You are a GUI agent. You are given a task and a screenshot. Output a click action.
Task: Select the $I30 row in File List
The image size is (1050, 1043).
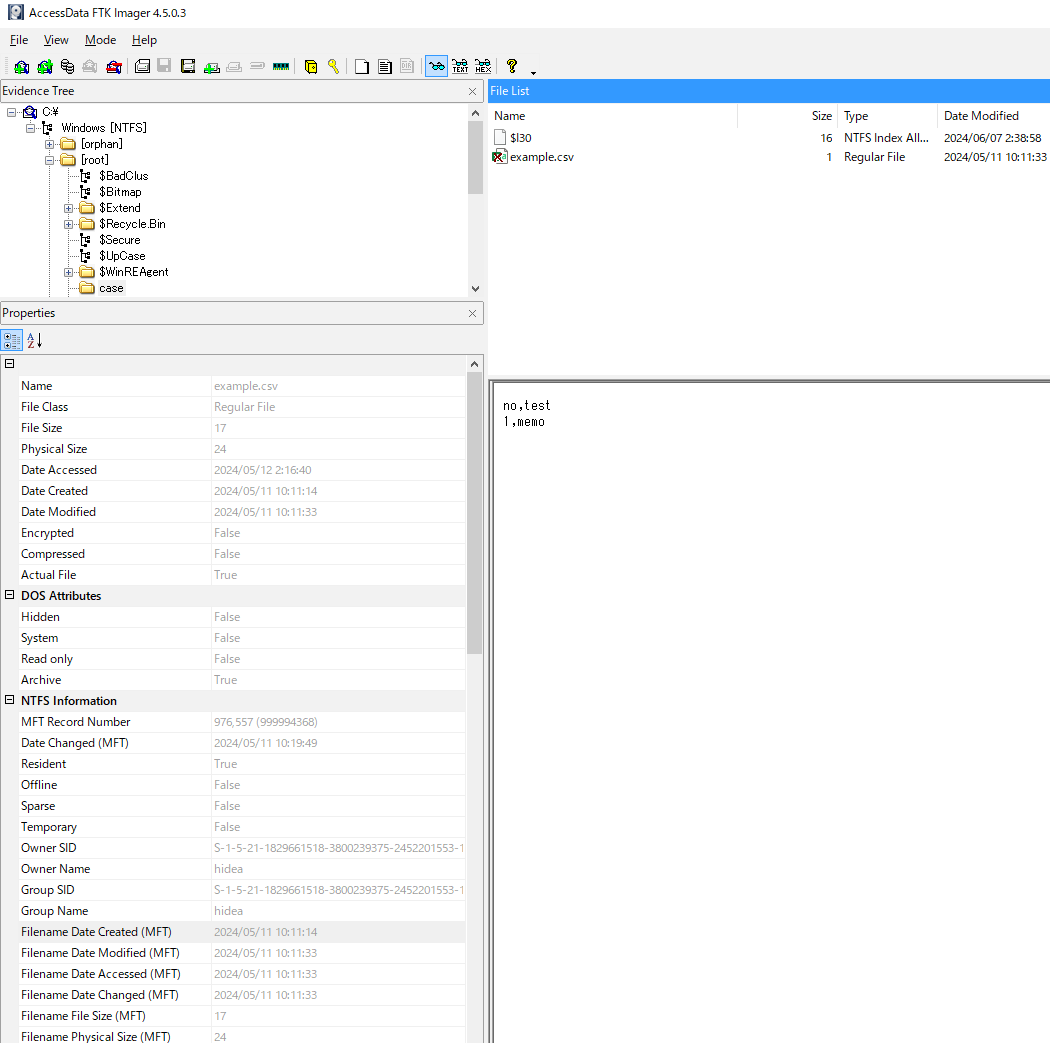(x=769, y=137)
